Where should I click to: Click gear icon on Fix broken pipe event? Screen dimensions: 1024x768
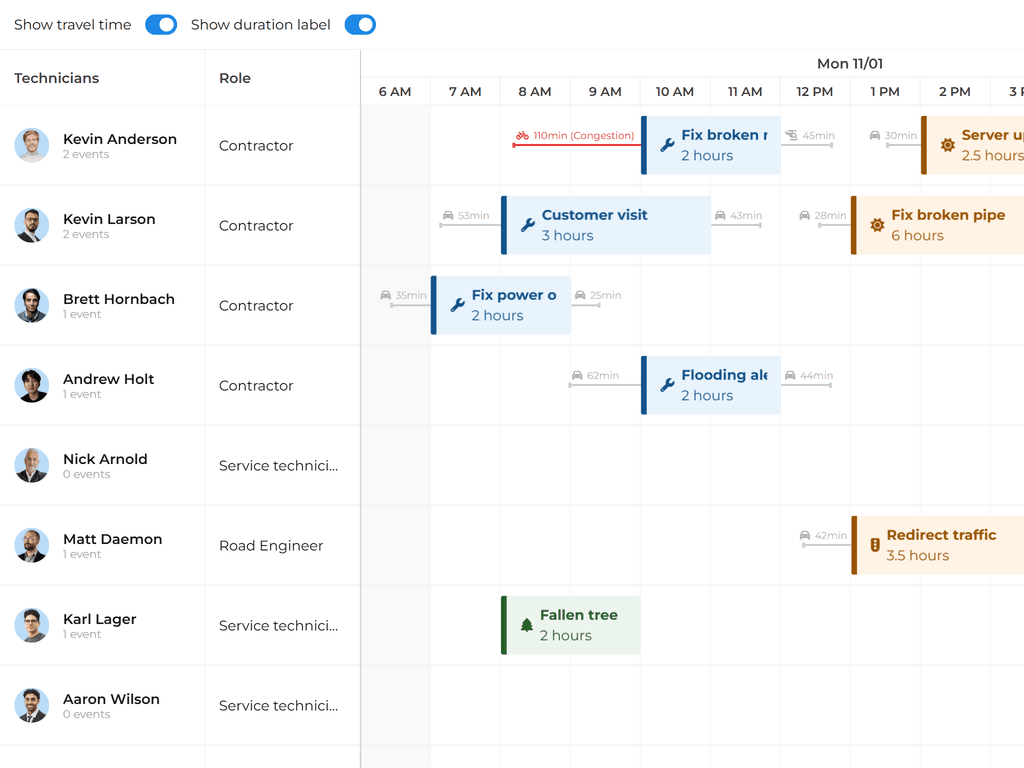(877, 225)
